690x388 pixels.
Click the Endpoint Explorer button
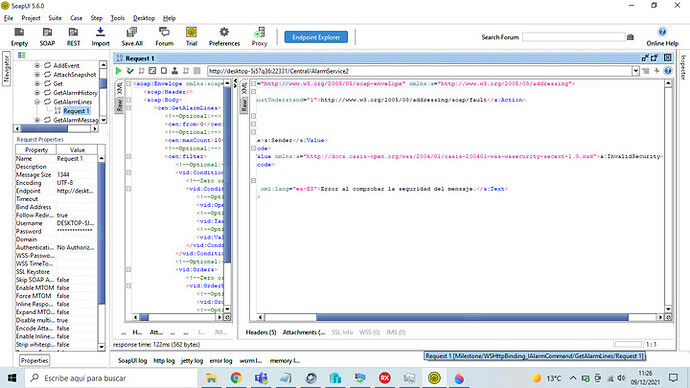tap(316, 37)
